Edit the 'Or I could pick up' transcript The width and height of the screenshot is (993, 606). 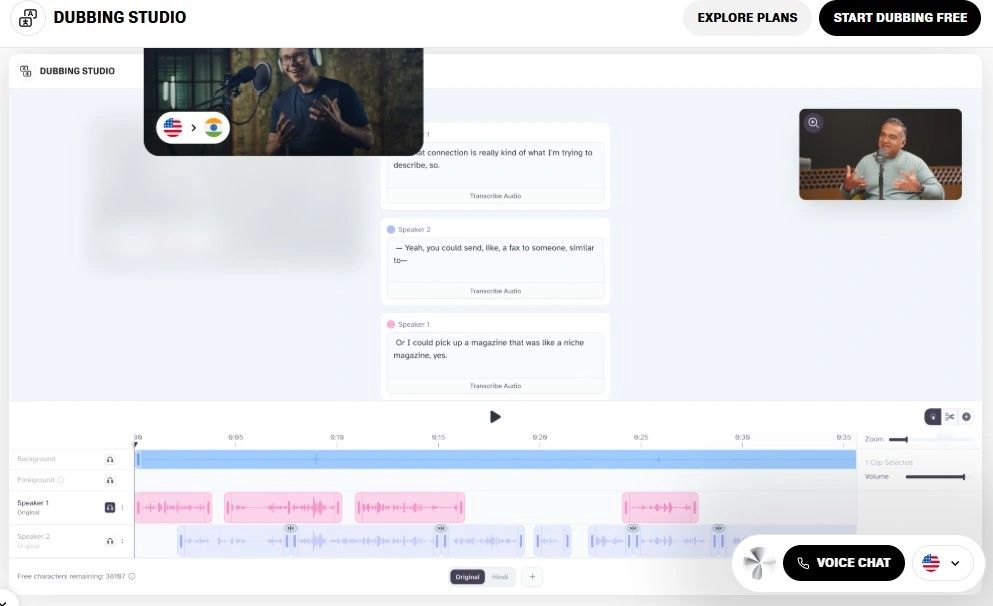495,349
